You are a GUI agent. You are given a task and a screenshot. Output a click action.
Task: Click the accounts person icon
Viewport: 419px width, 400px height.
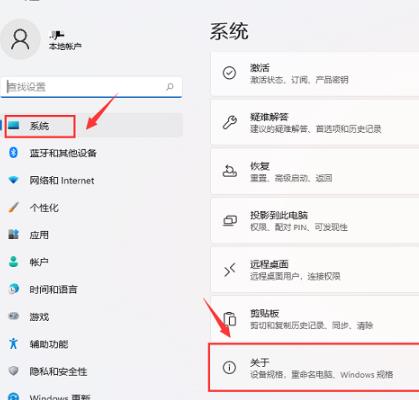[13, 262]
